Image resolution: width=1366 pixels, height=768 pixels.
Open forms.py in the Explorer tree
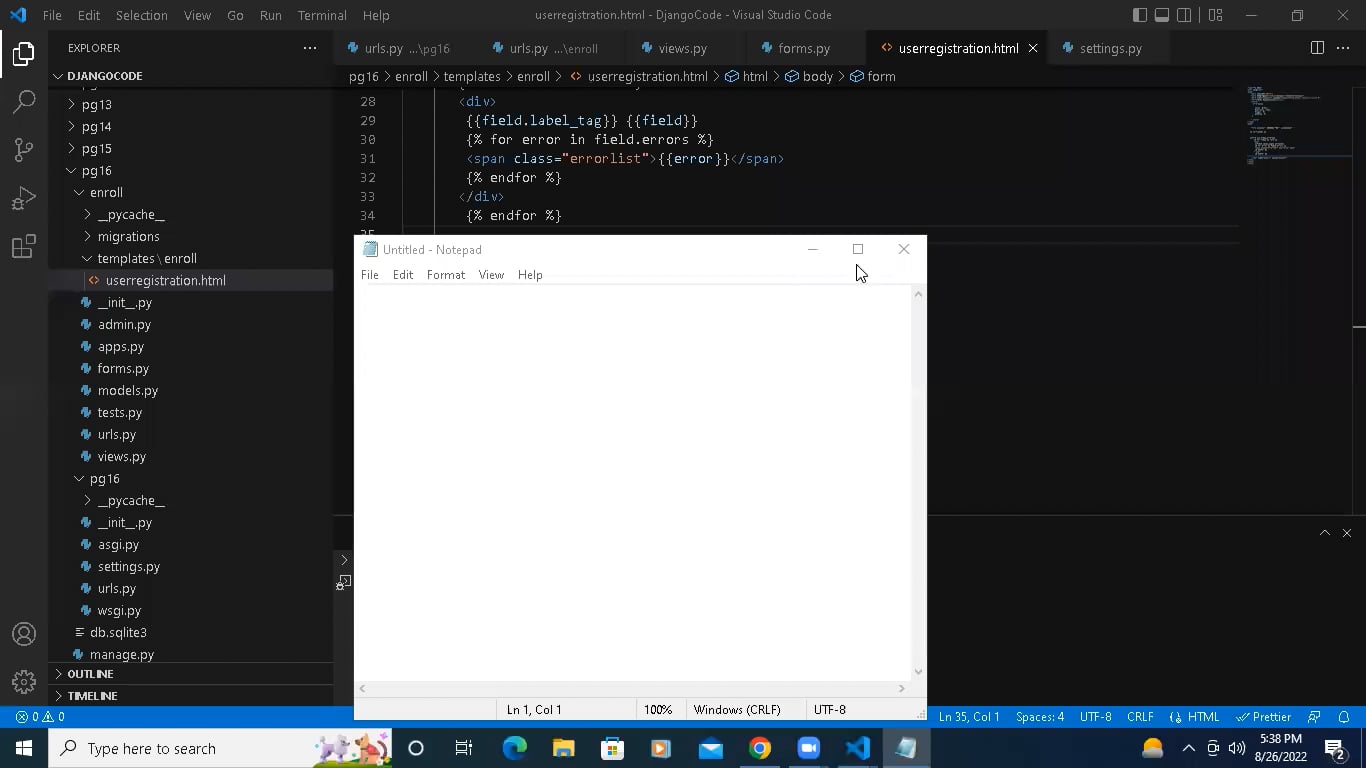click(123, 368)
